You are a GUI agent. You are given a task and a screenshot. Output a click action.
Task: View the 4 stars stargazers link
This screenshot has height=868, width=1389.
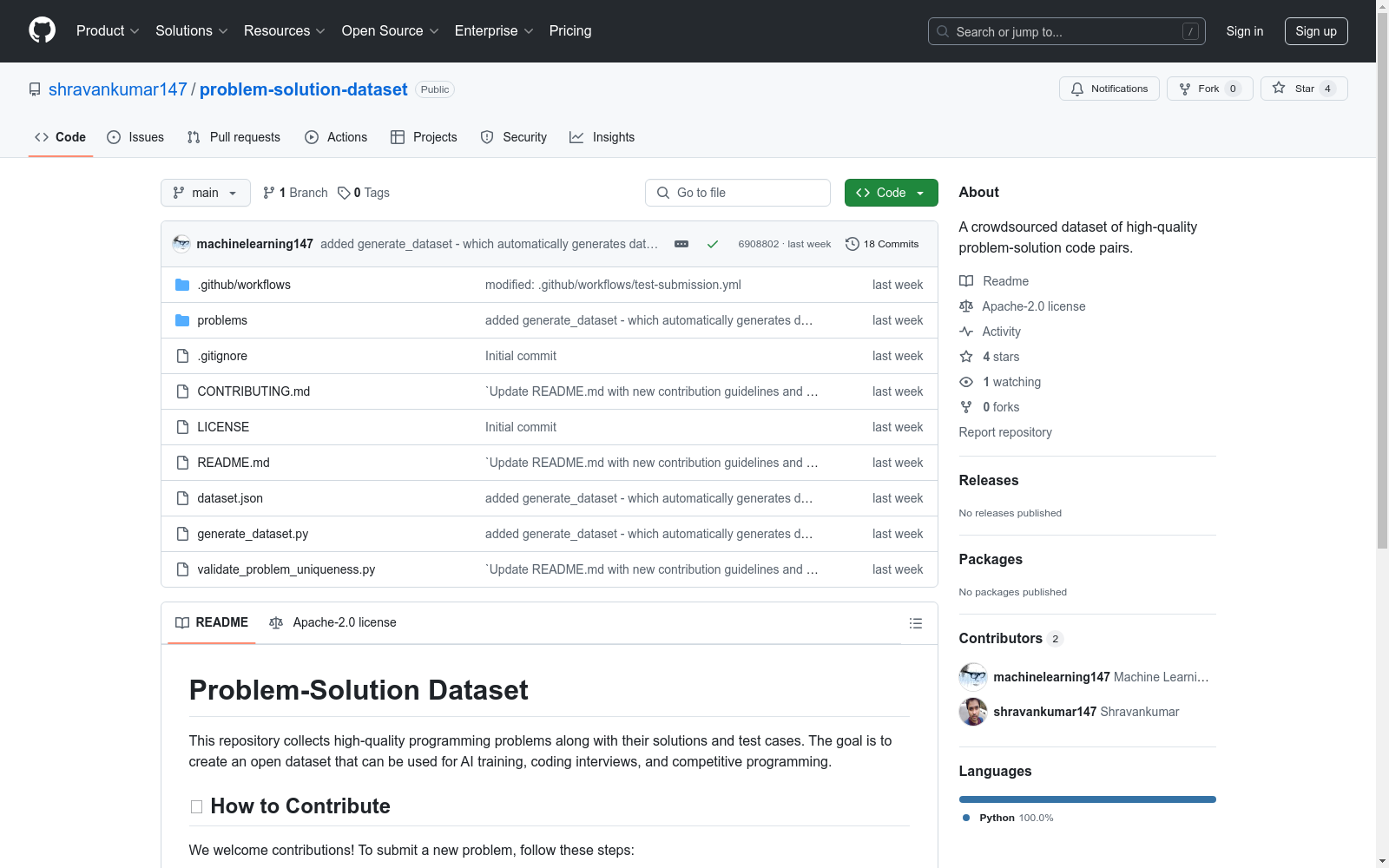(x=990, y=357)
